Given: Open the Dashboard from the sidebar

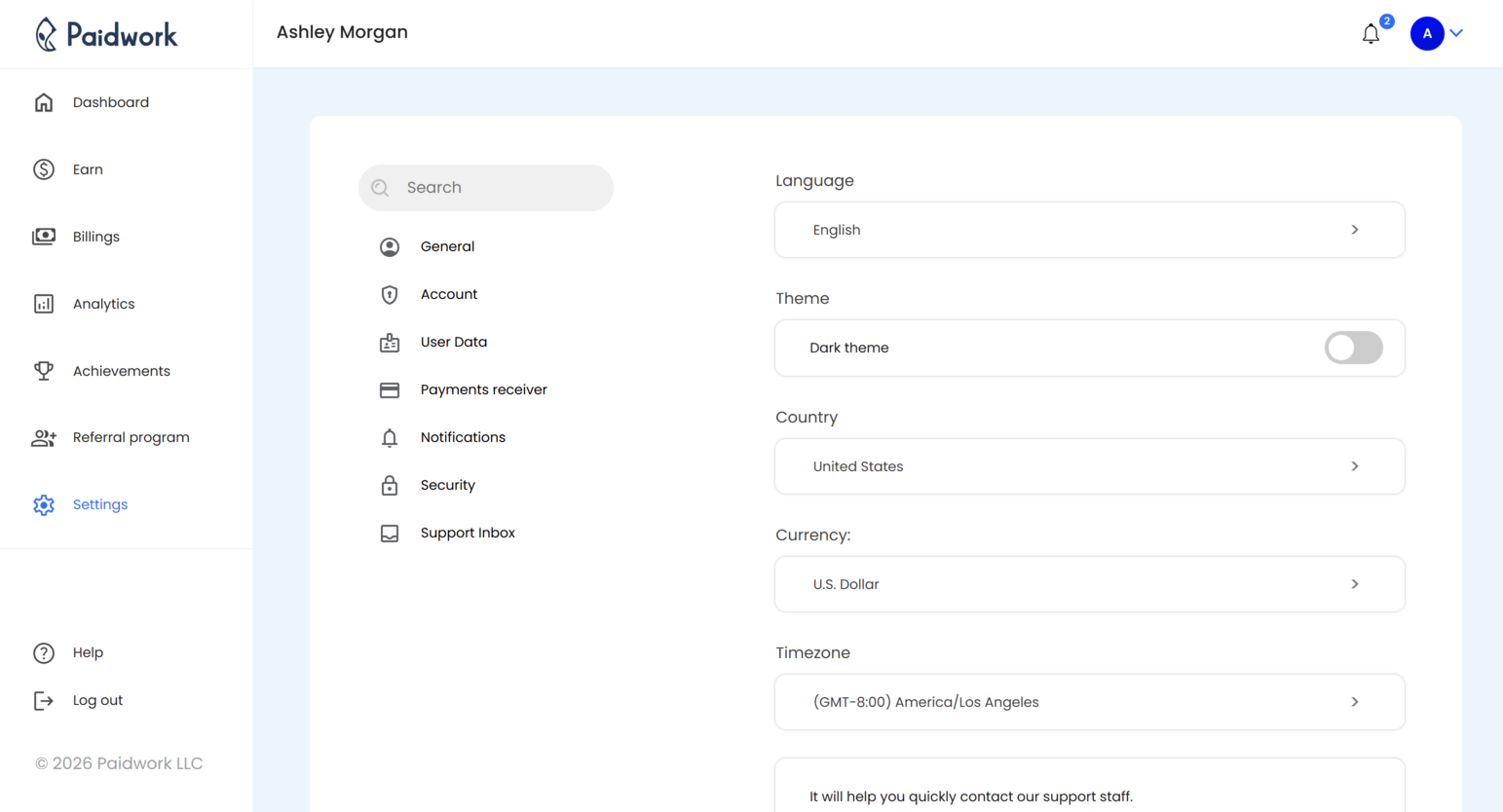Looking at the screenshot, I should (110, 101).
